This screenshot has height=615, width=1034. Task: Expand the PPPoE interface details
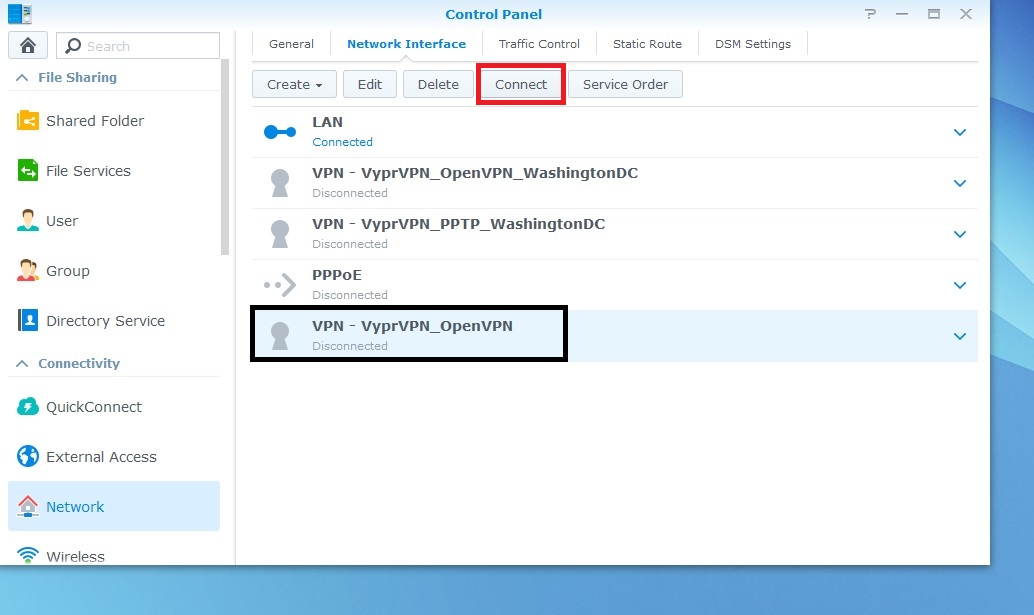[959, 284]
